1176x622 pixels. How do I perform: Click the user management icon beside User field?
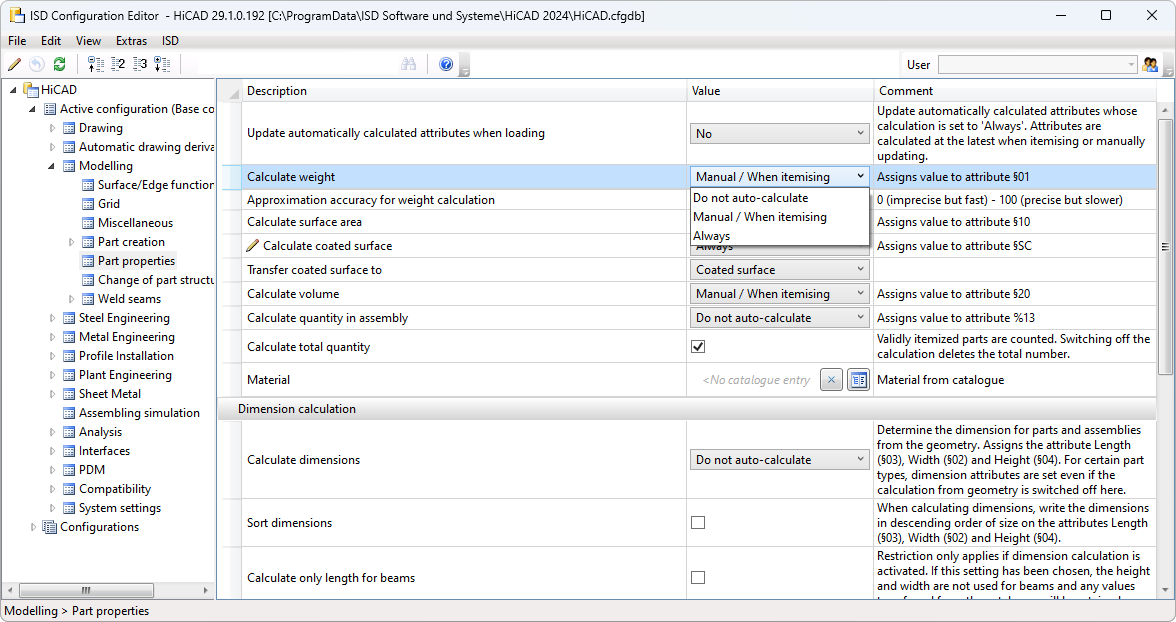tap(1150, 64)
